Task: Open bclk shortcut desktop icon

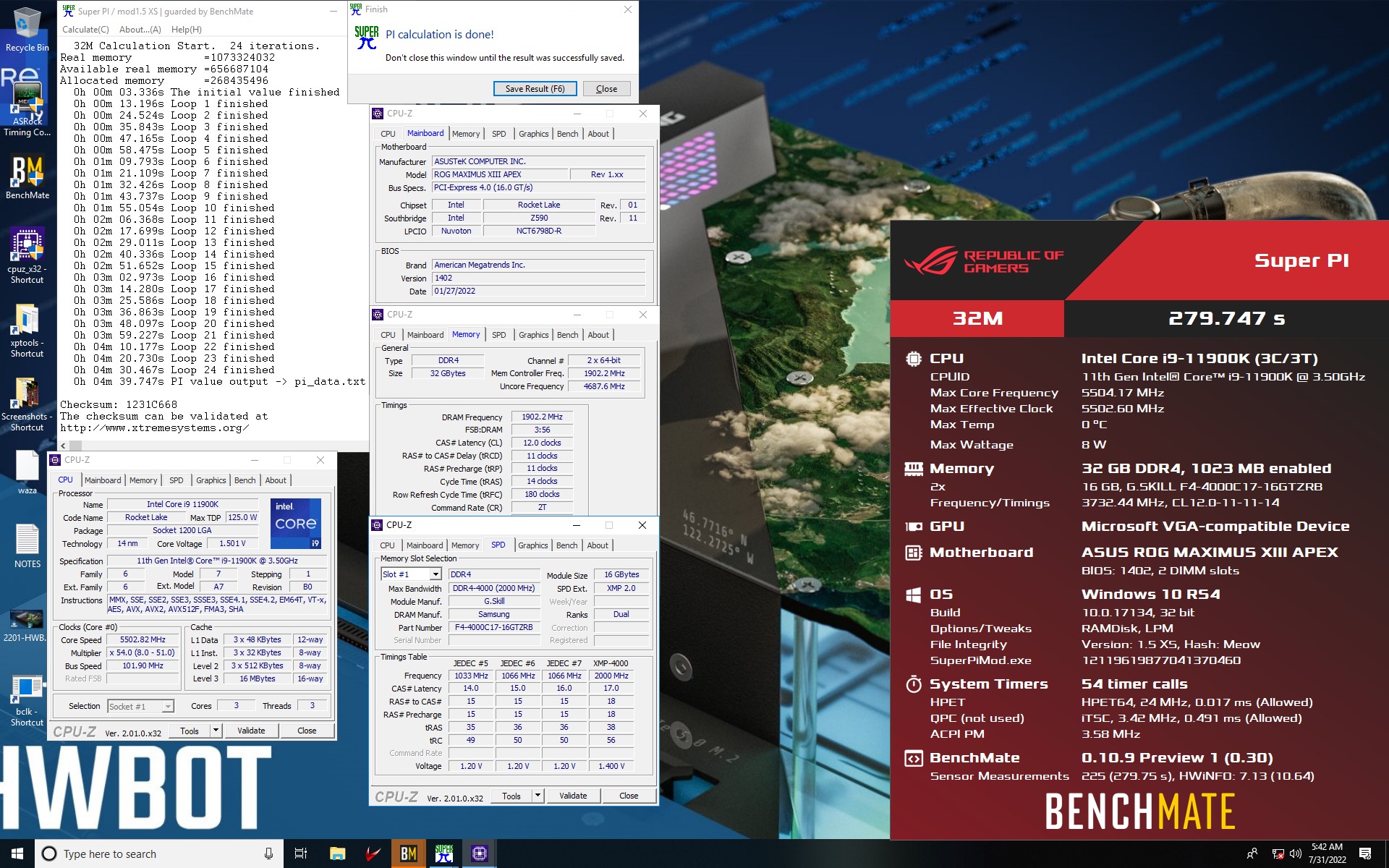Action: tap(27, 700)
